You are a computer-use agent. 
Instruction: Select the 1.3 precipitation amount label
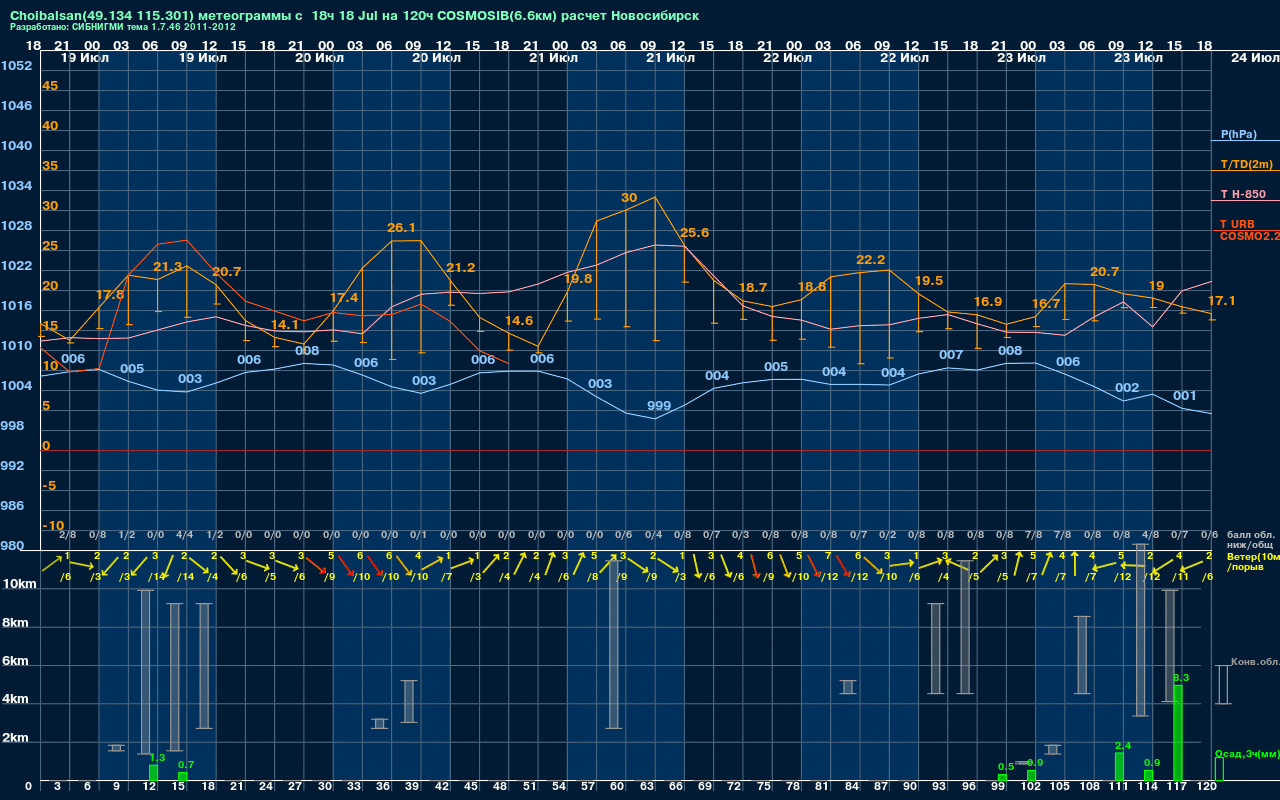157,758
